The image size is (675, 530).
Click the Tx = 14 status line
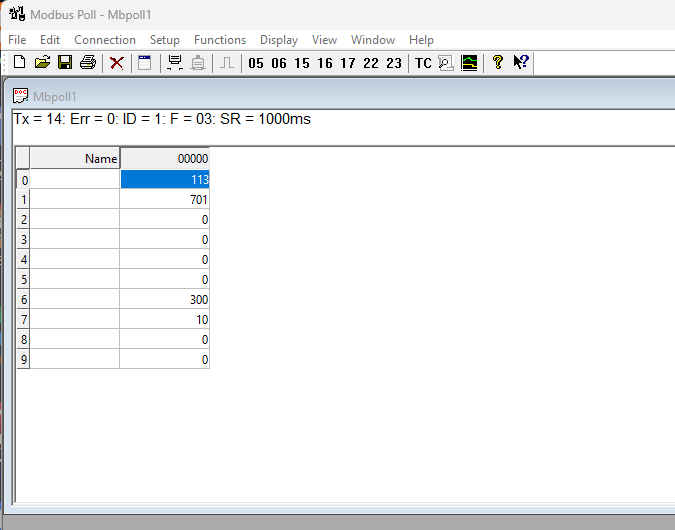[x=162, y=119]
